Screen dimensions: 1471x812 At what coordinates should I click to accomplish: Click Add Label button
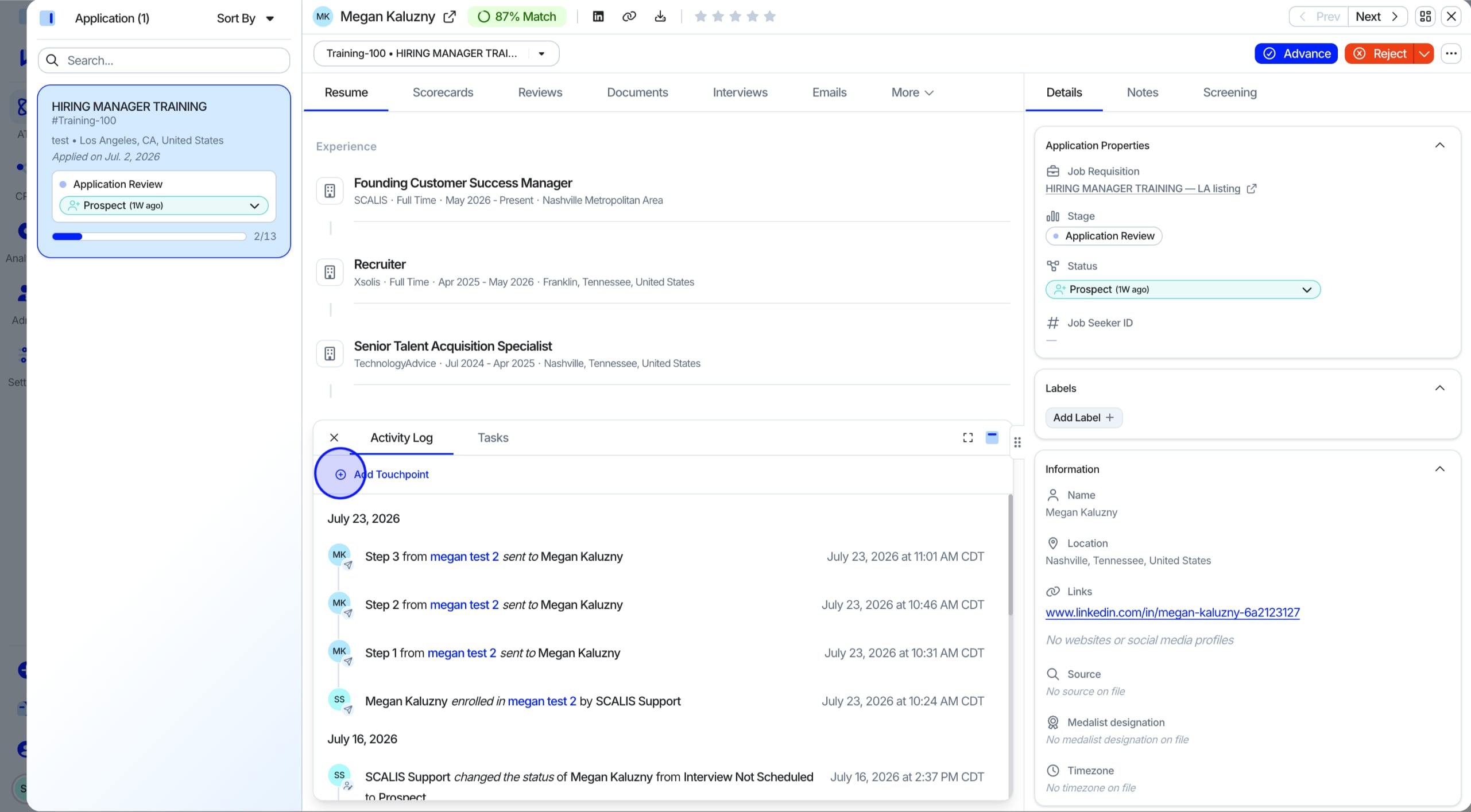click(1083, 418)
